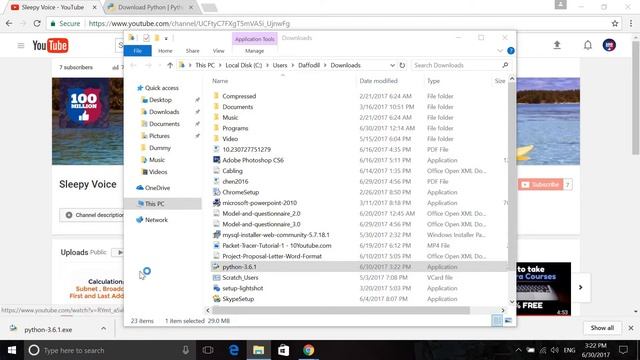The image size is (640, 360).
Task: Open the File tab in Explorer
Action: point(138,51)
